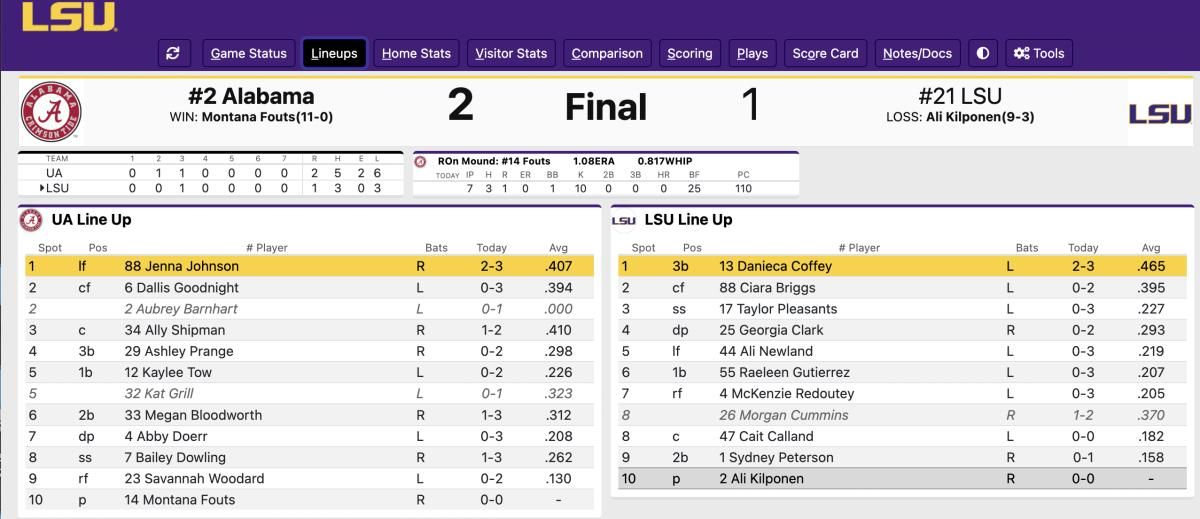Open the Visitor Stats tab

(x=511, y=53)
